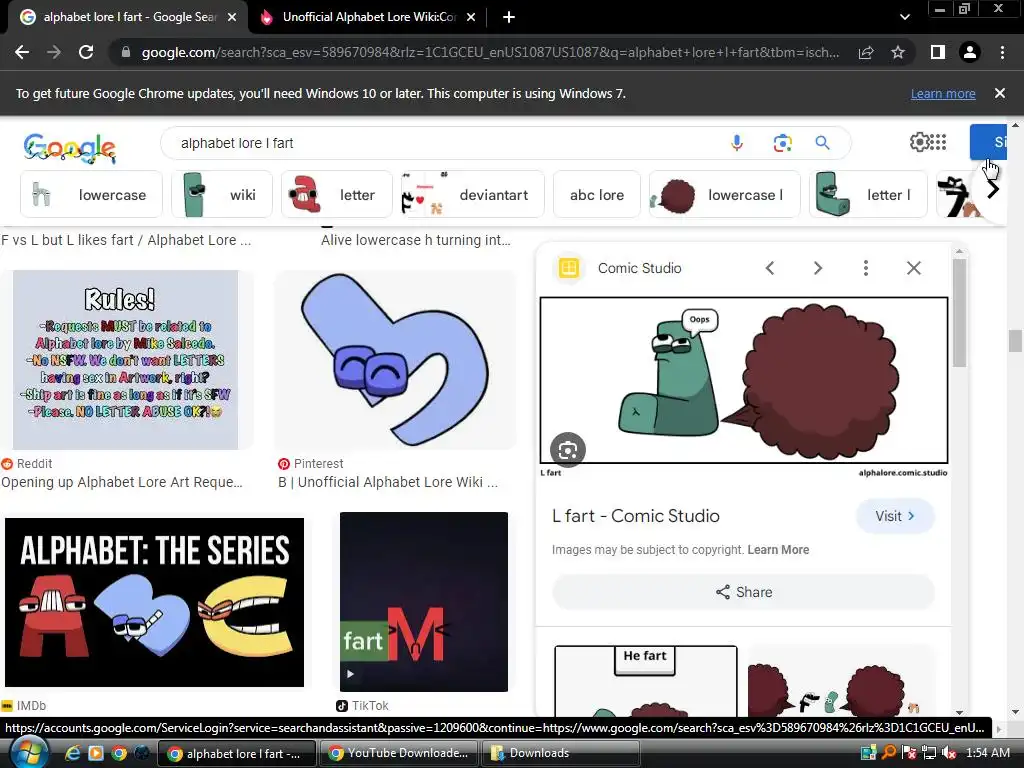Open the Alive lowercase h turning int... link
This screenshot has height=768, width=1024.
coord(416,240)
